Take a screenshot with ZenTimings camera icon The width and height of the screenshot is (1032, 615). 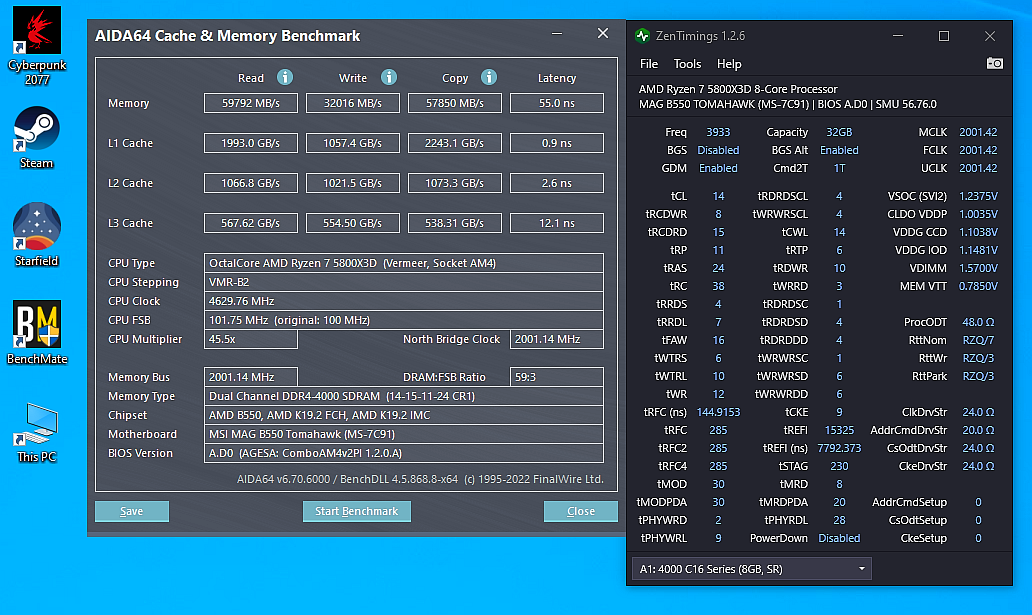coord(994,63)
